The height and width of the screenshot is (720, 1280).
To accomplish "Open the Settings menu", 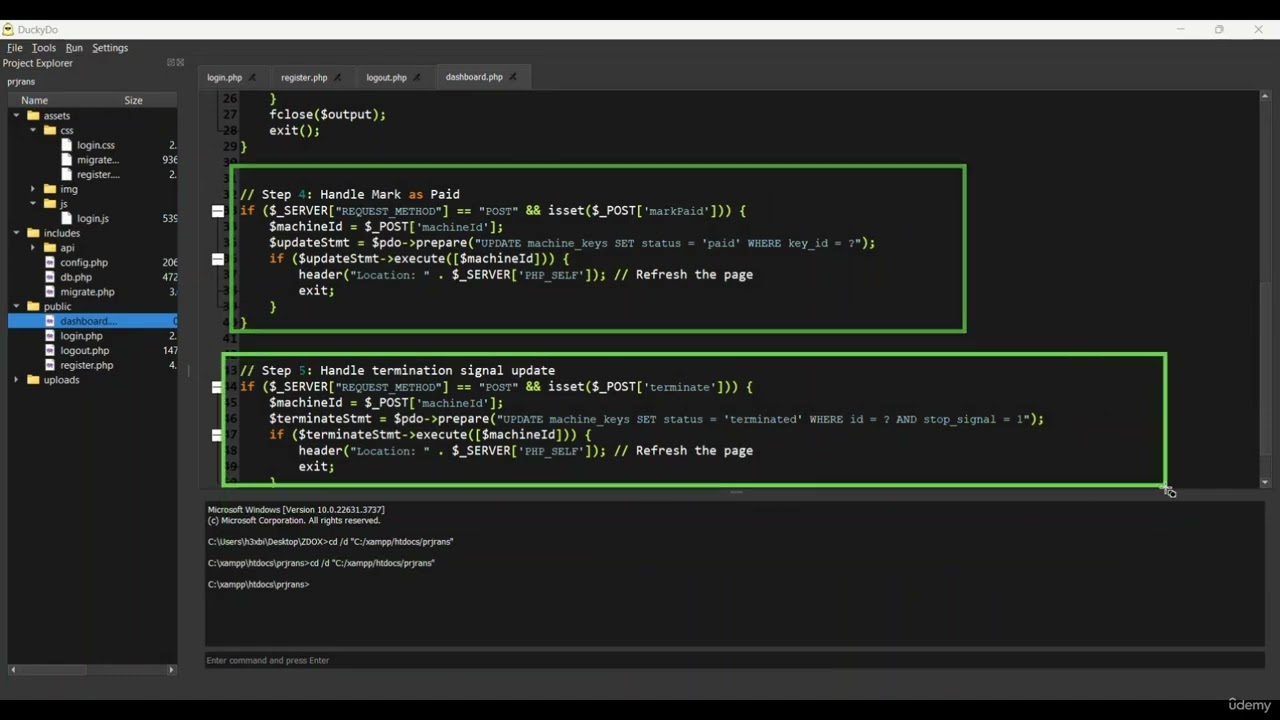I will pos(110,48).
